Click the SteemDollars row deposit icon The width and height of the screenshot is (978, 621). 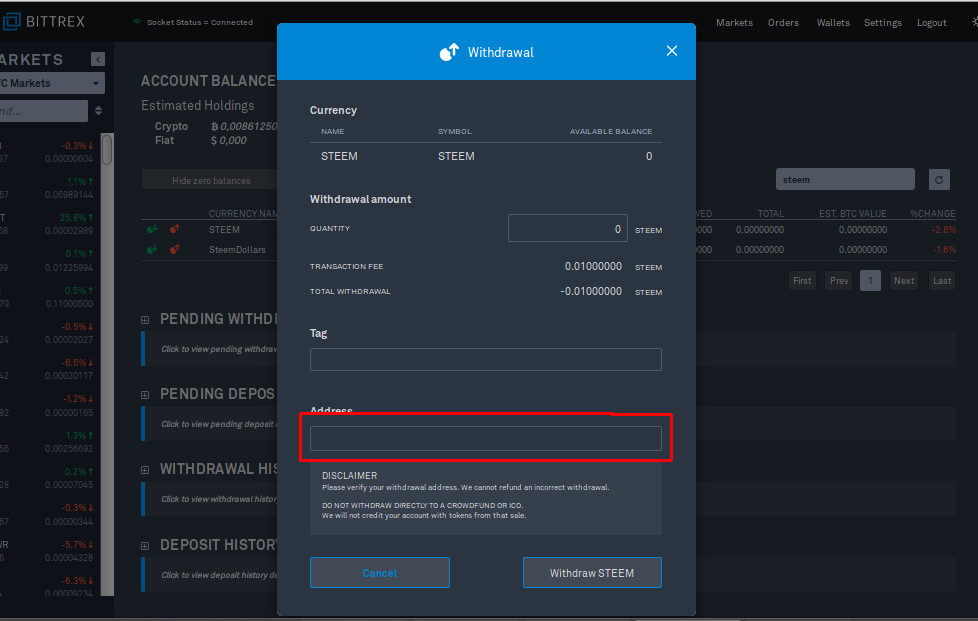pyautogui.click(x=152, y=249)
